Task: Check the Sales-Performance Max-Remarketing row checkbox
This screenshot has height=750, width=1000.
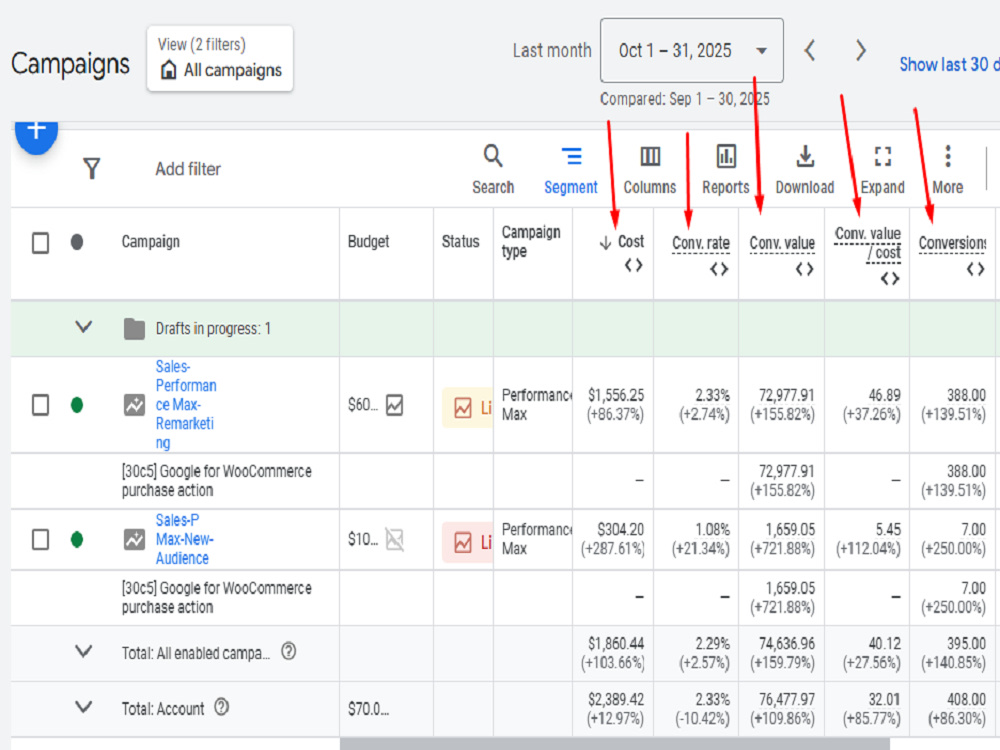Action: [x=40, y=405]
